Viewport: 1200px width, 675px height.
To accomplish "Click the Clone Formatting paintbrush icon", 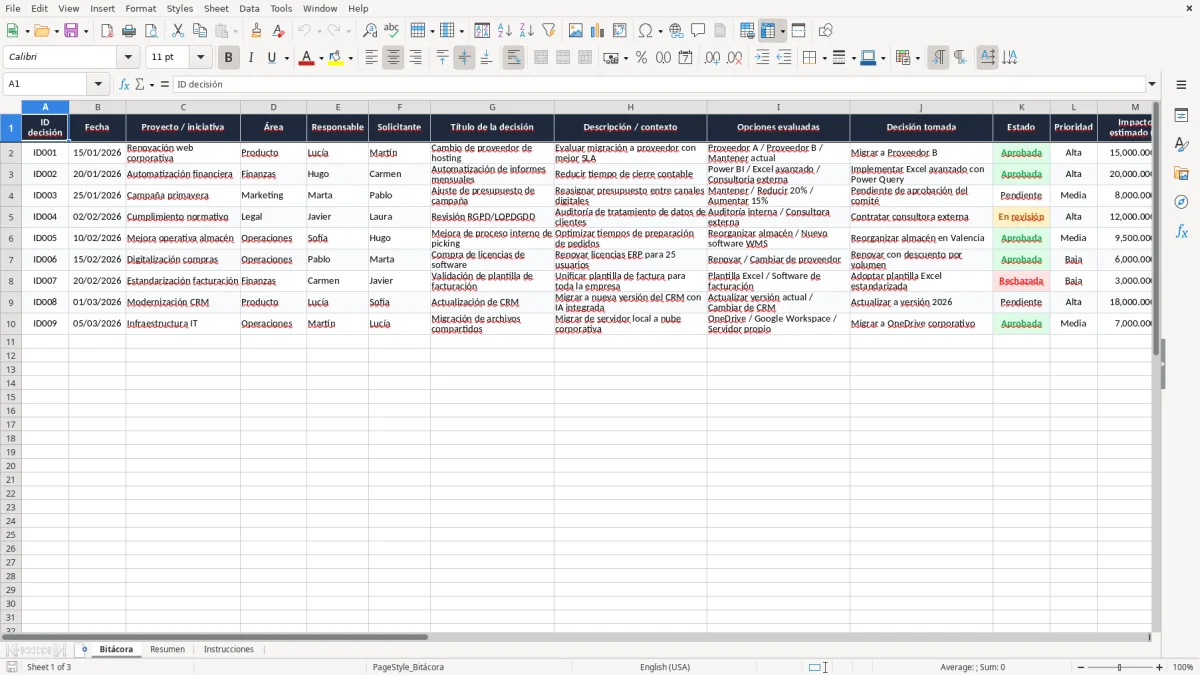I will [x=256, y=31].
